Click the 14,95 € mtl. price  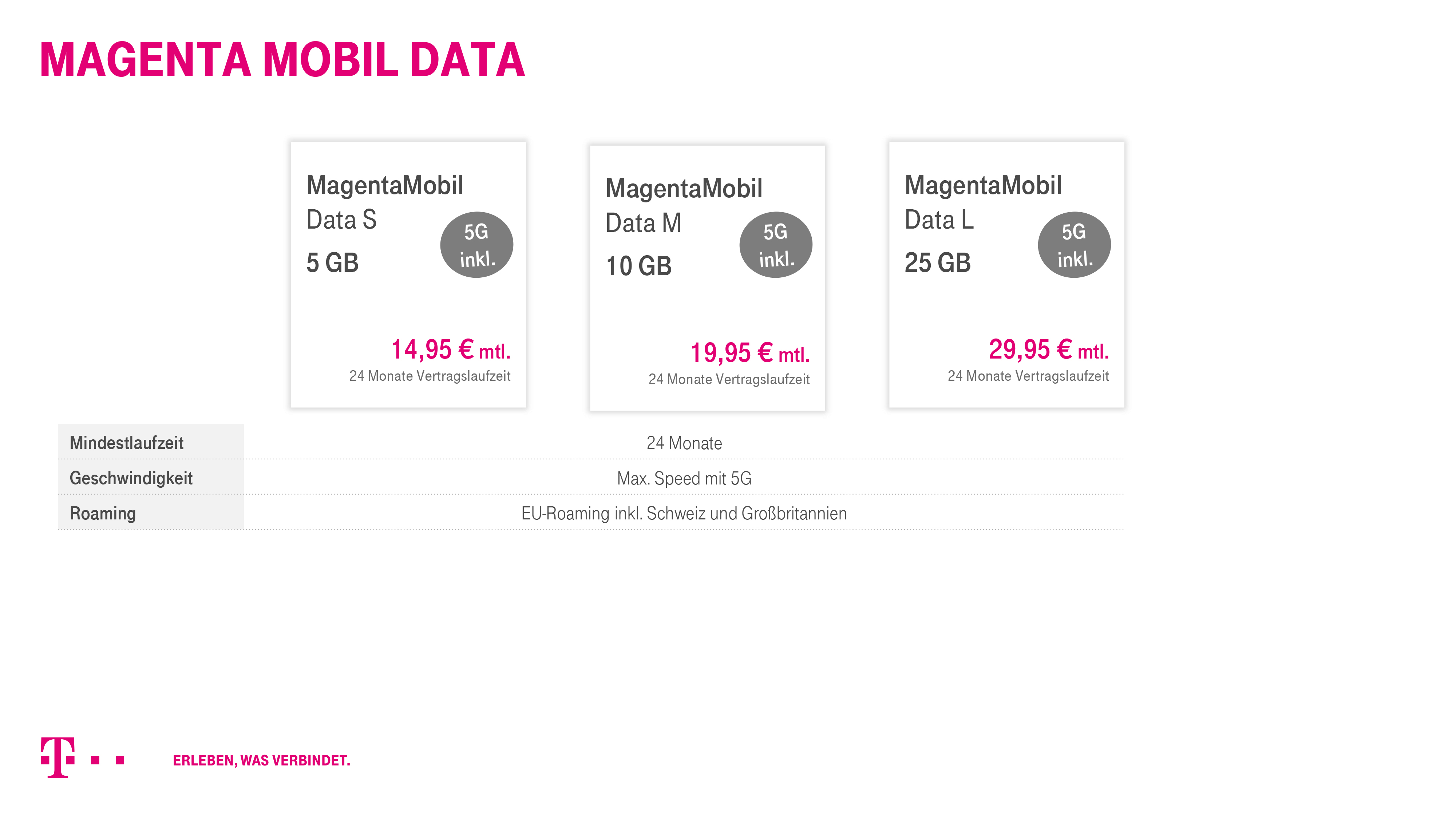coord(451,349)
